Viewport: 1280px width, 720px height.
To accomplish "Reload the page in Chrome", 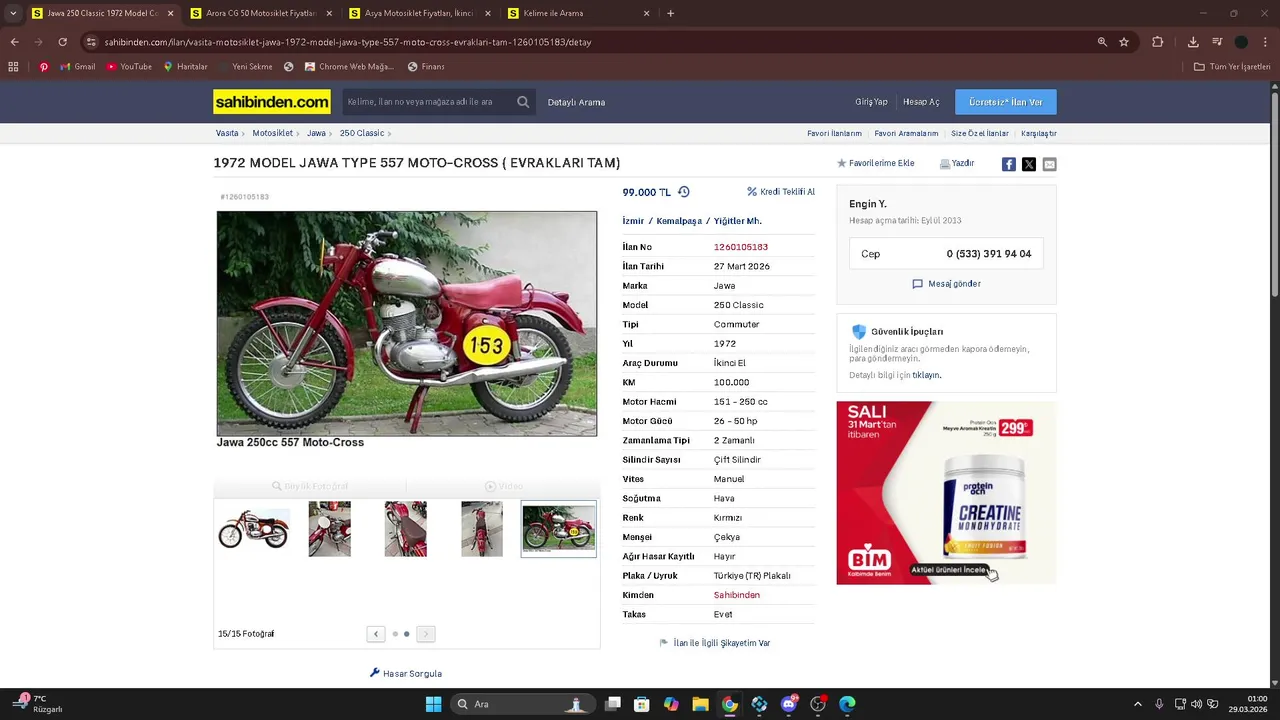I will 62,42.
